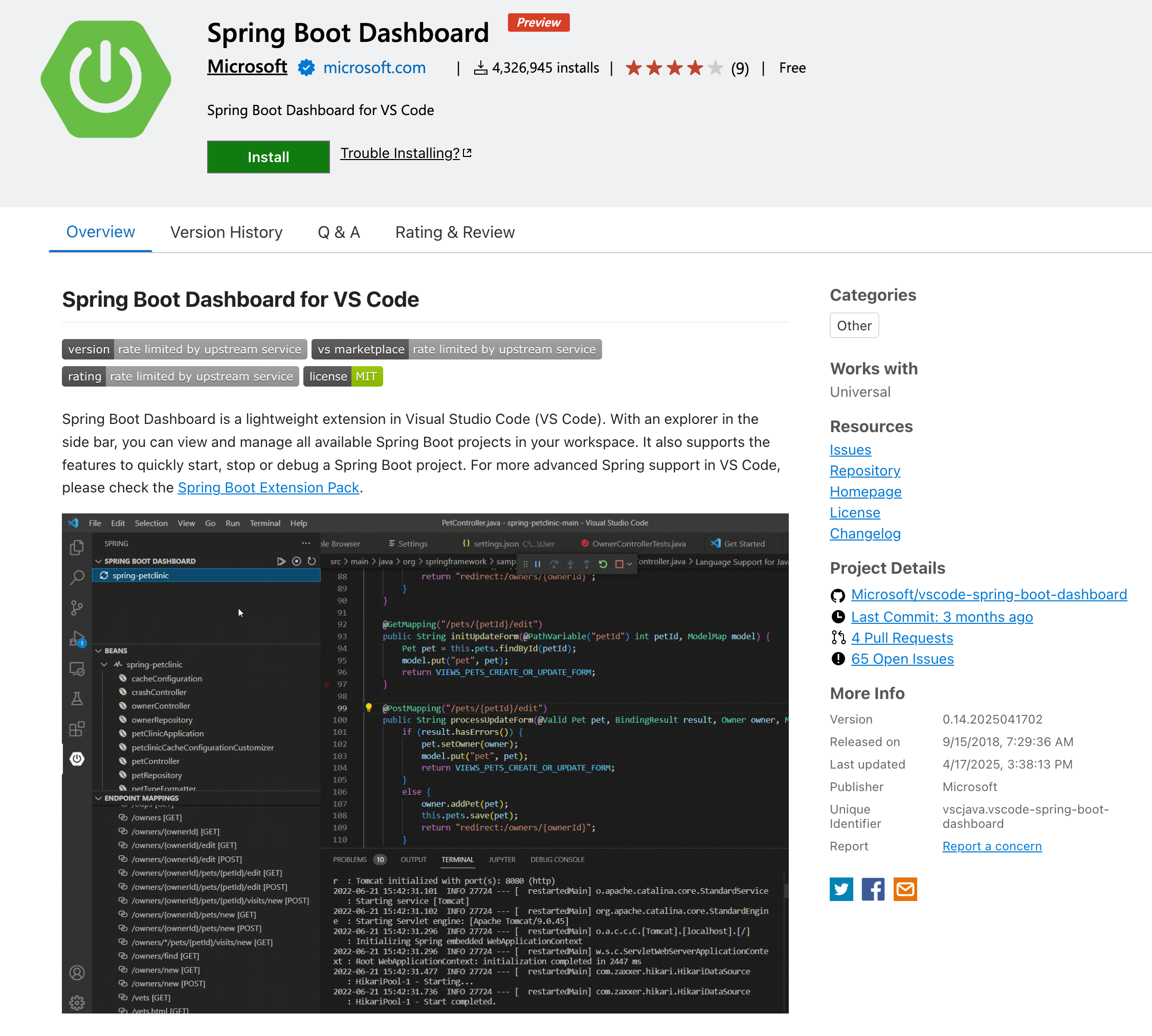Screen dimensions: 1152x1036
Task: Click the verified publisher badge icon
Action: click(306, 67)
